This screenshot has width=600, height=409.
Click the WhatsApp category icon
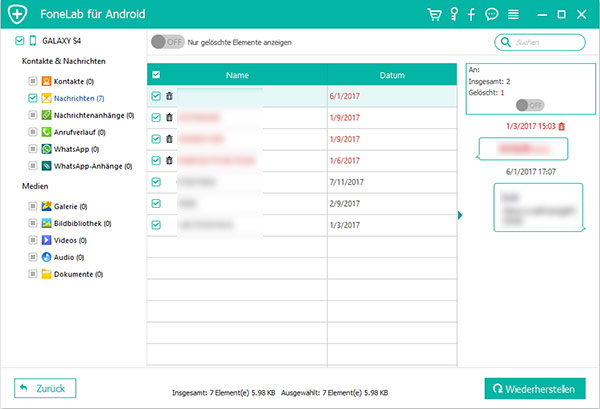(x=47, y=148)
